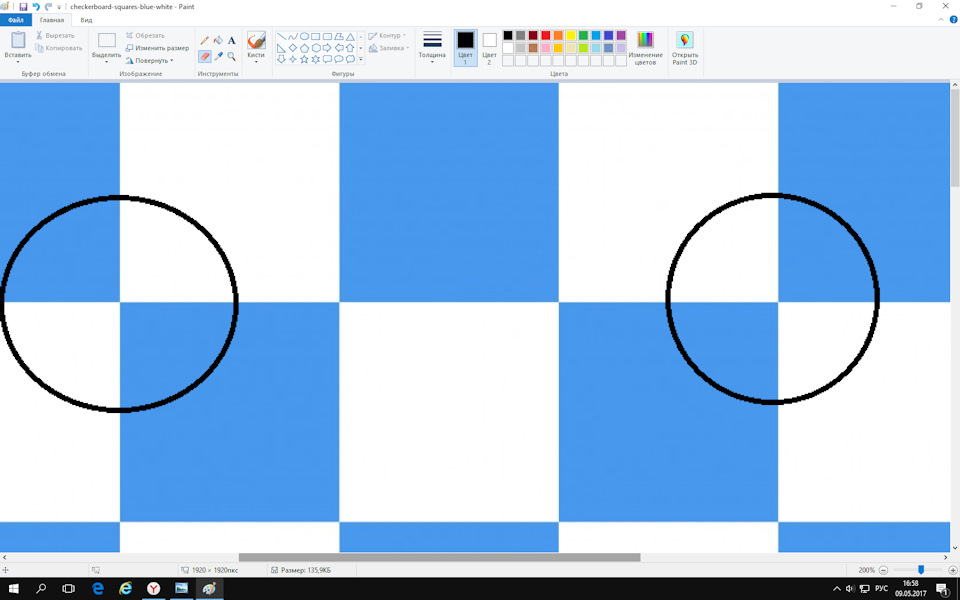Select the Text tool
This screenshot has width=960, height=600.
click(x=232, y=41)
